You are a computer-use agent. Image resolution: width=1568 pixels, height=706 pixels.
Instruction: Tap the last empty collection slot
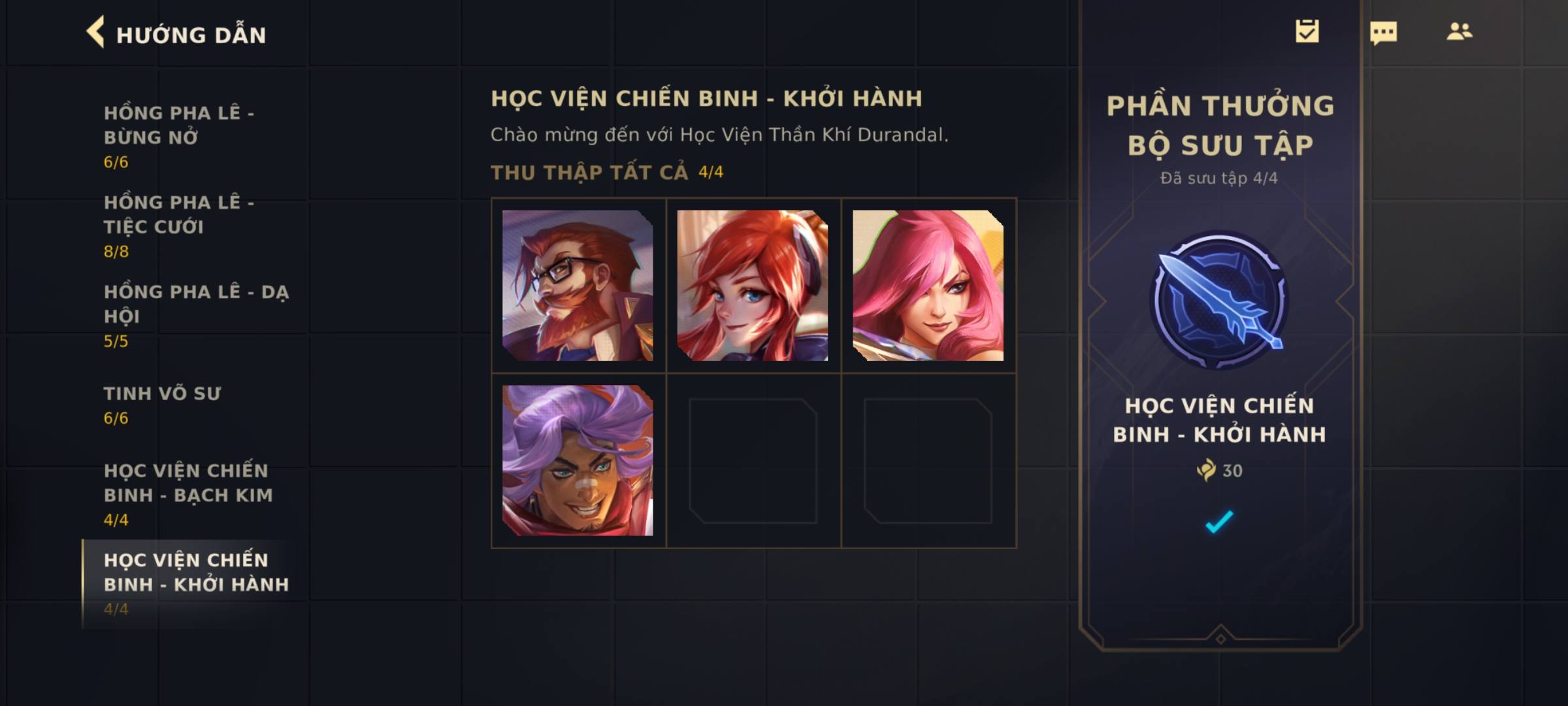pos(928,460)
